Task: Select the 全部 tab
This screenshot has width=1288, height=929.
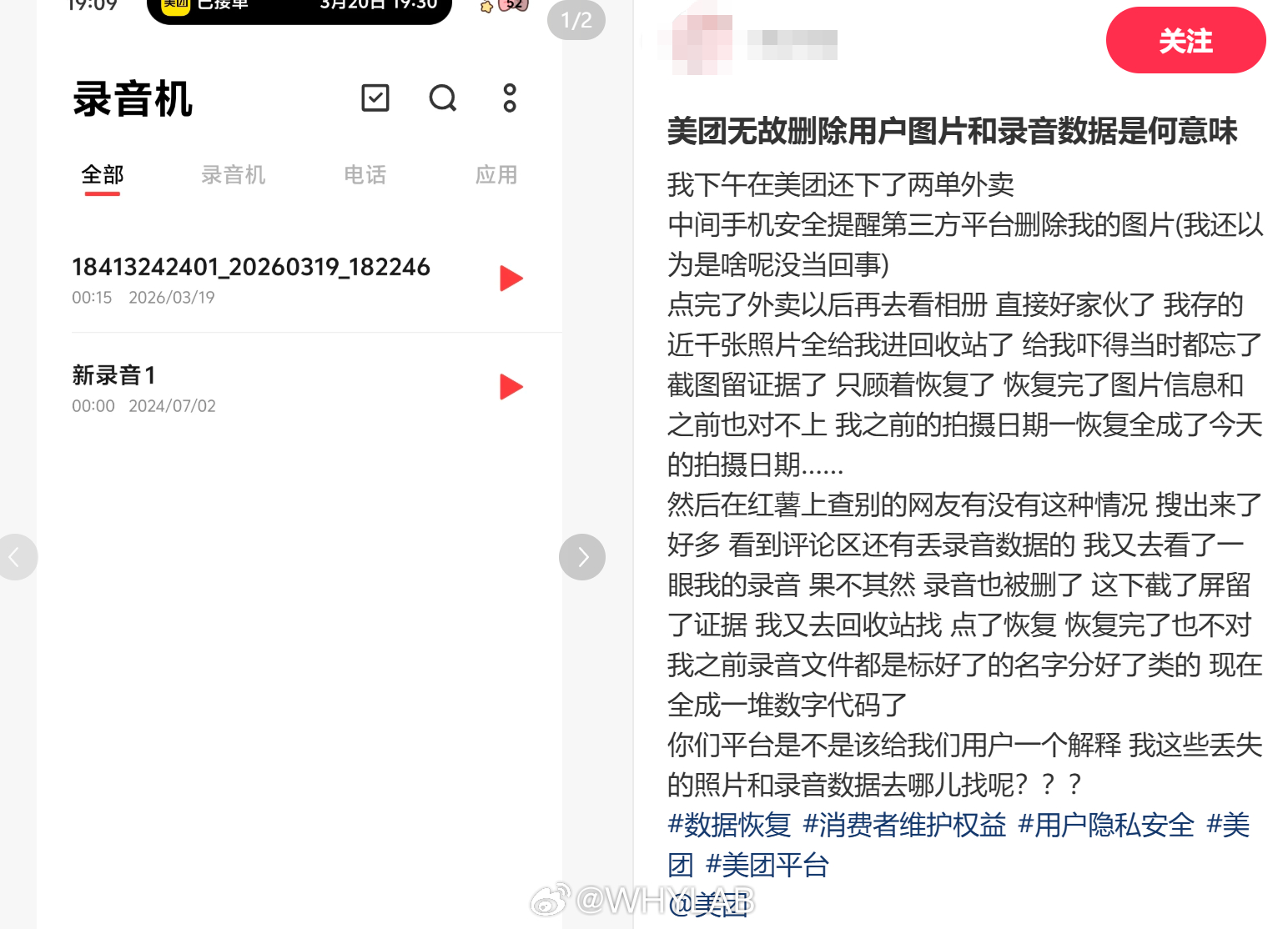Action: tap(103, 175)
